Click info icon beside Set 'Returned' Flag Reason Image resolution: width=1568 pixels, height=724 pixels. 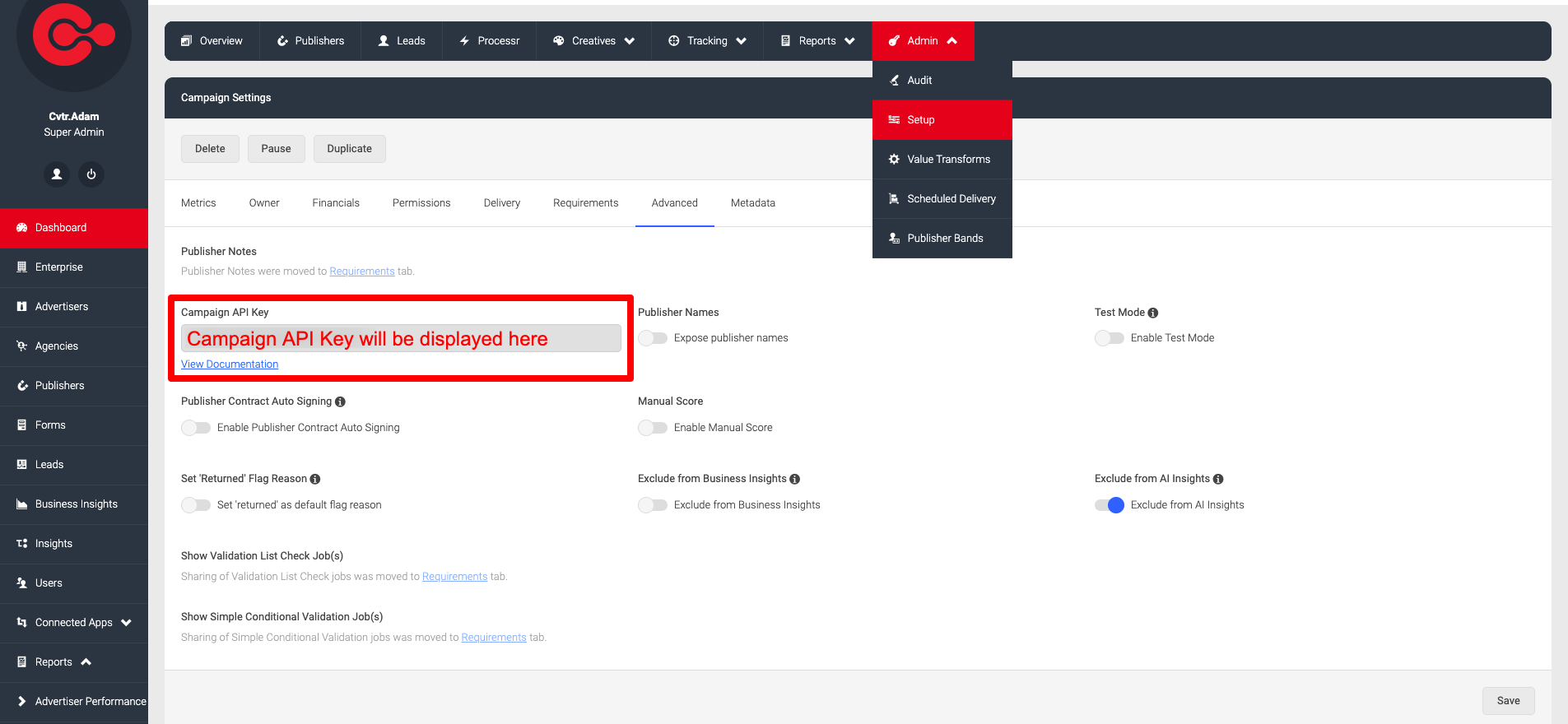pyautogui.click(x=315, y=479)
